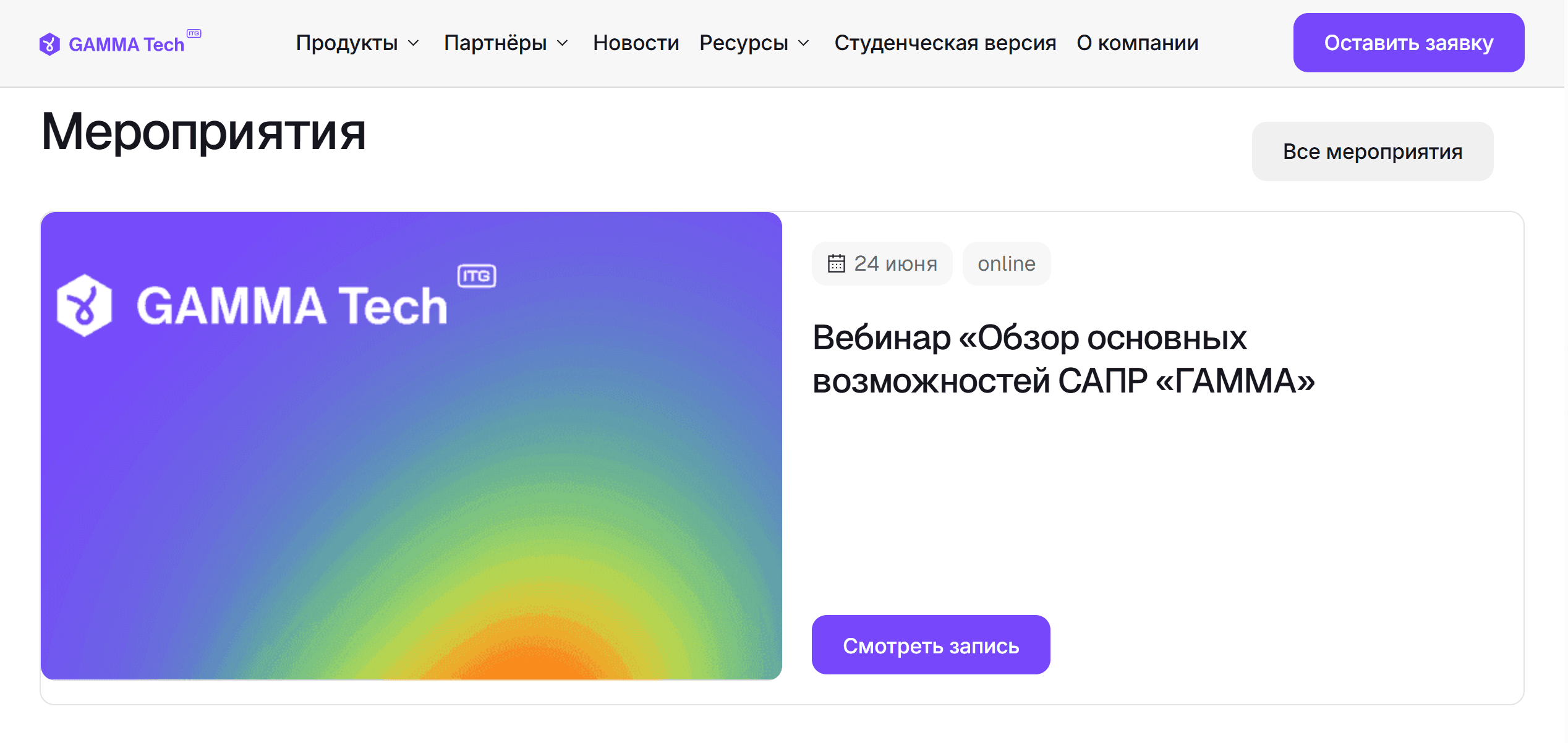The height and width of the screenshot is (743, 1568).
Task: Click the small ITG badge in header
Action: [194, 33]
